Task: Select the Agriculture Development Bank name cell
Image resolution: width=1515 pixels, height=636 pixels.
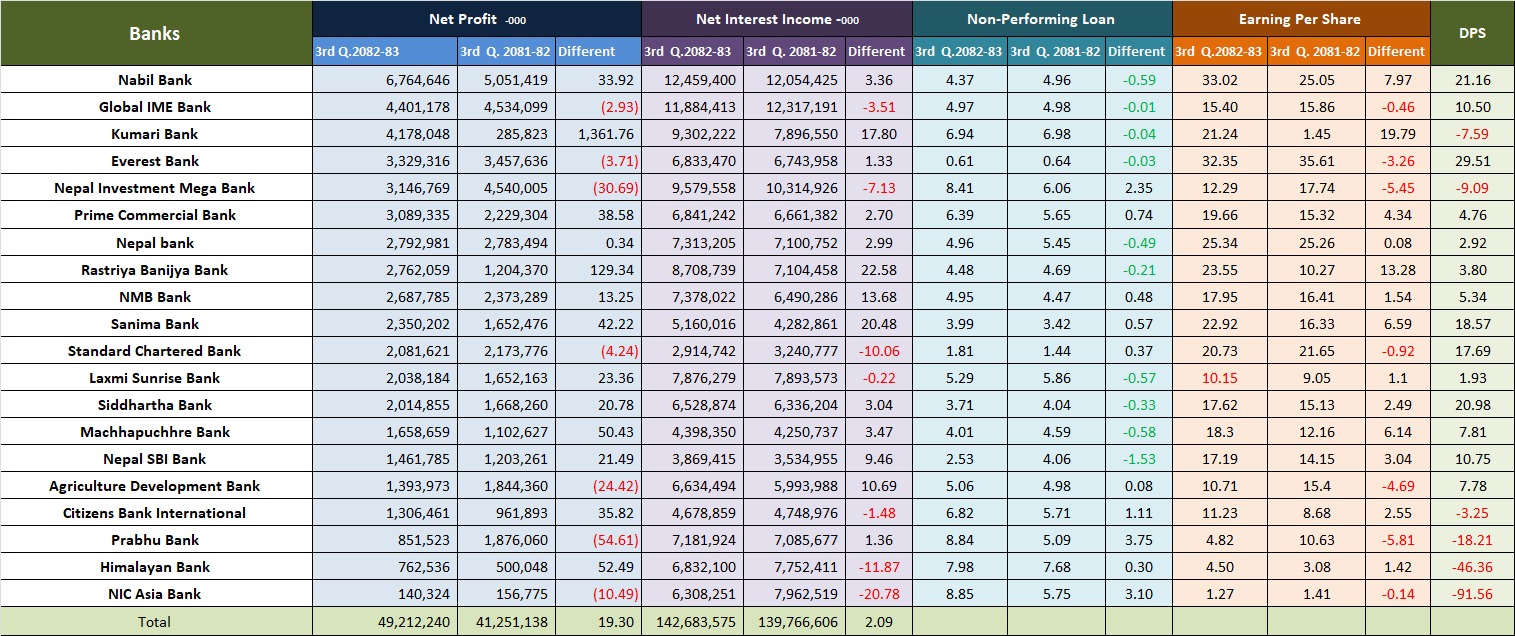Action: pyautogui.click(x=155, y=486)
